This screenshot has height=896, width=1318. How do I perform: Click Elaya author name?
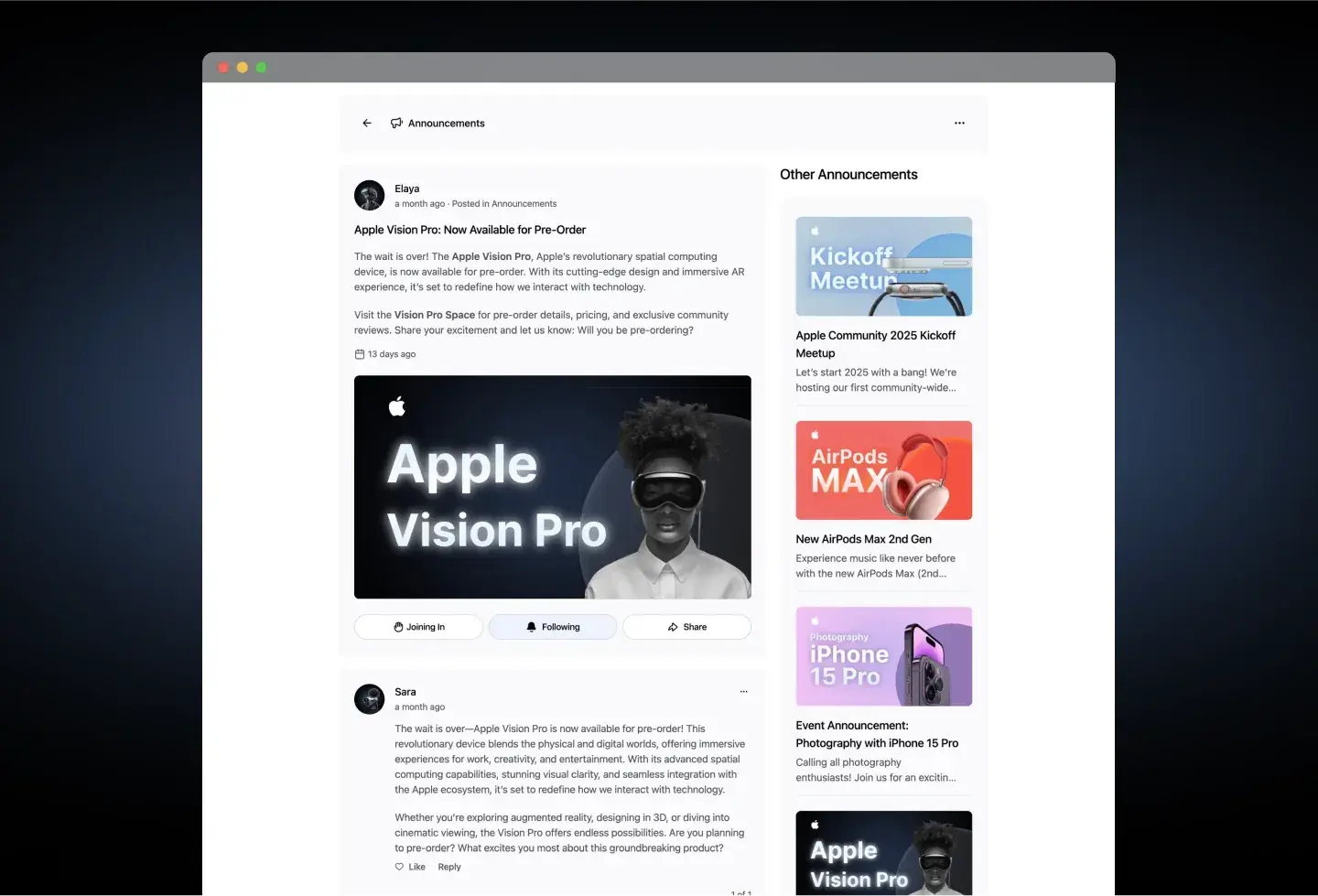[x=407, y=189]
